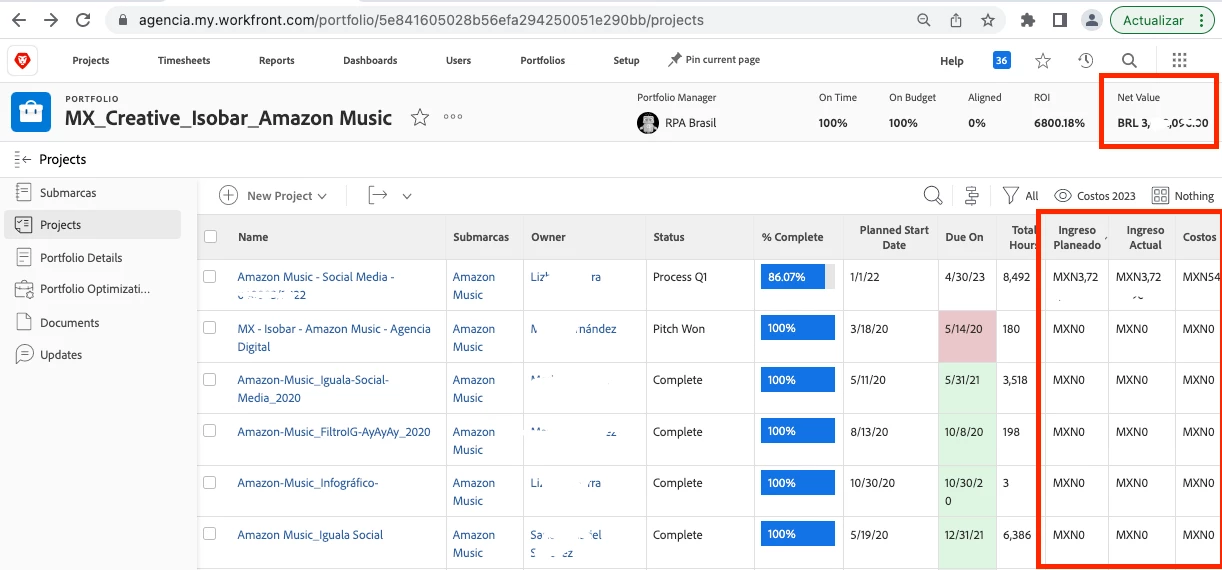Screen dimensions: 1222x570
Task: Open Costos 2023 view dropdown
Action: click(1095, 195)
